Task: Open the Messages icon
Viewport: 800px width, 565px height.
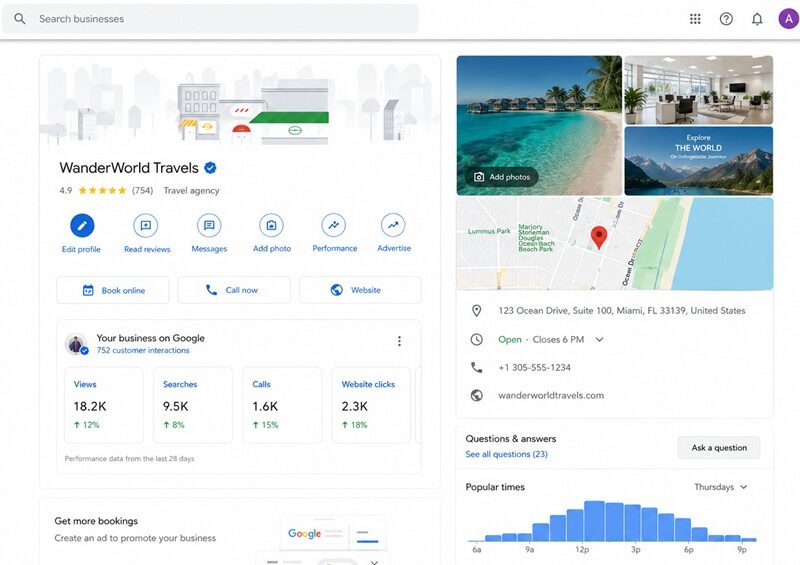Action: (209, 225)
